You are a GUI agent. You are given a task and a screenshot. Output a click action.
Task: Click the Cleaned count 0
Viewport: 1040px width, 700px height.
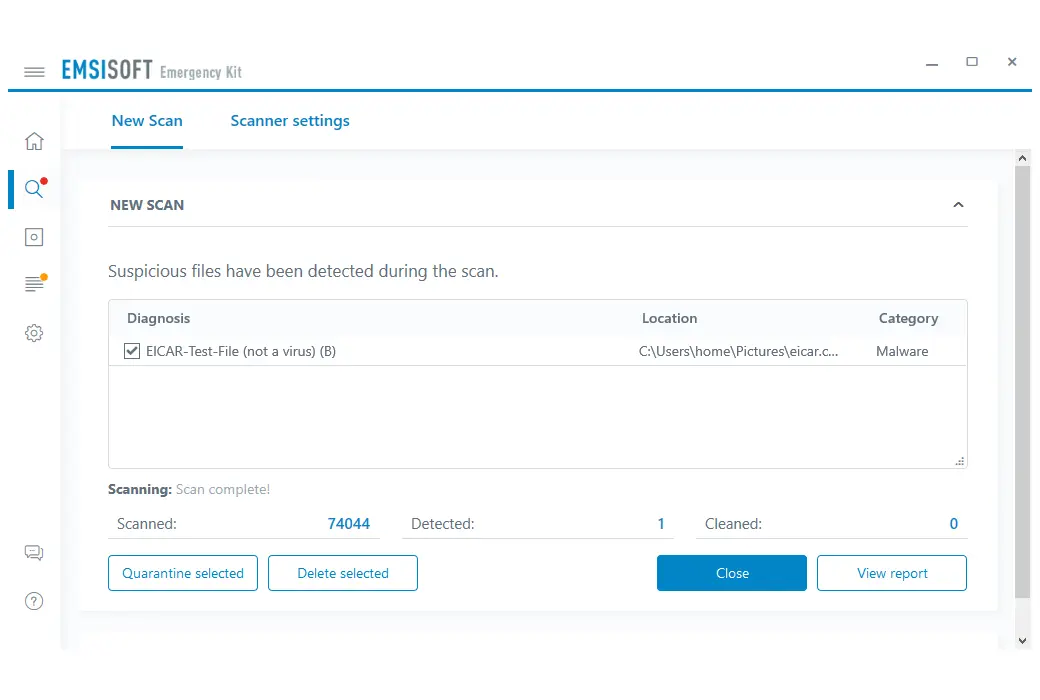tap(953, 524)
